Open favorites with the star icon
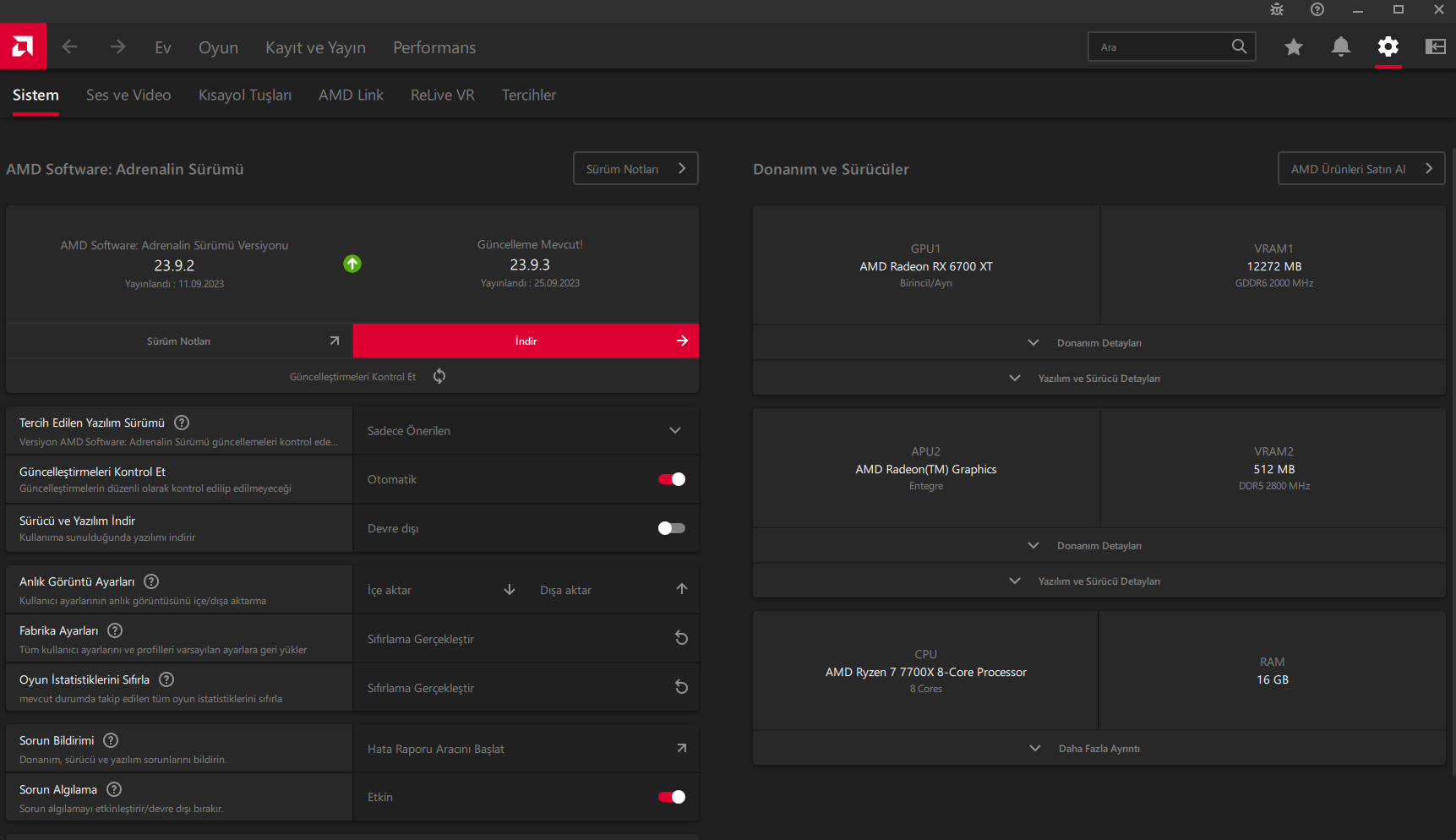This screenshot has height=840, width=1456. [x=1293, y=47]
